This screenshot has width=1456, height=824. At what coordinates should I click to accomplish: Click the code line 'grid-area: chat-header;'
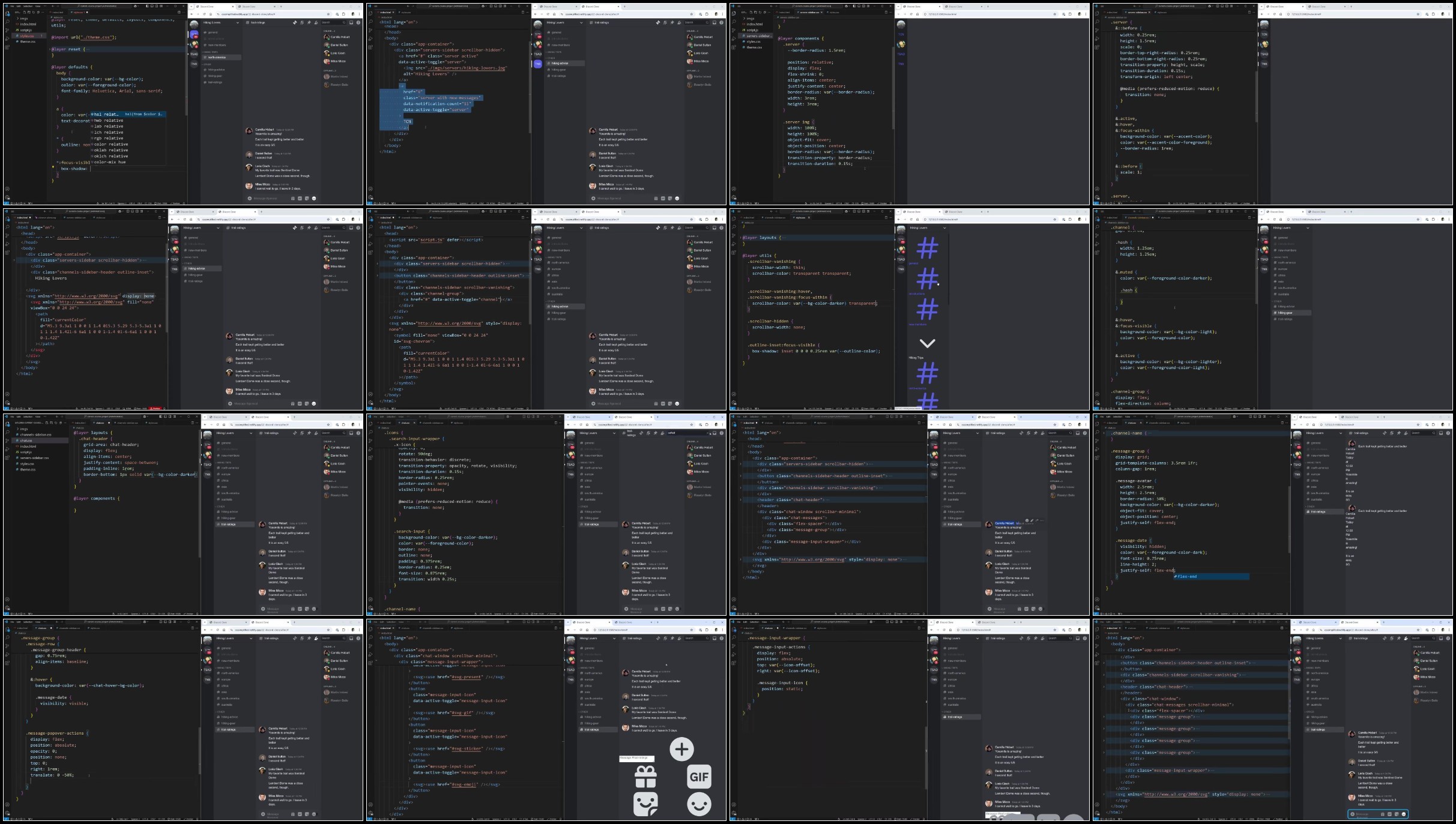pos(111,445)
